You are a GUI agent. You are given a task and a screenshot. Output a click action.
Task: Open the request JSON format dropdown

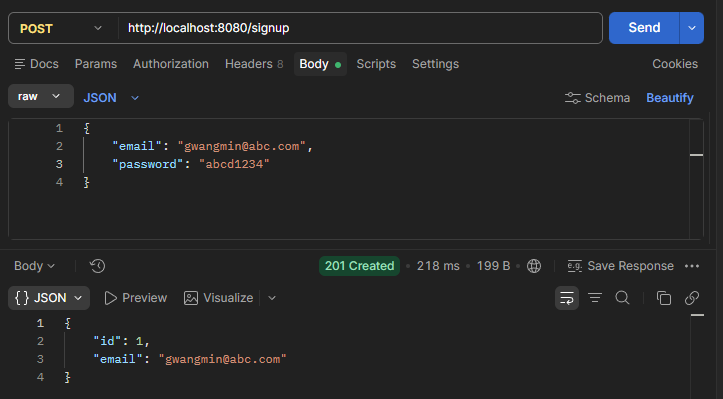pyautogui.click(x=111, y=97)
